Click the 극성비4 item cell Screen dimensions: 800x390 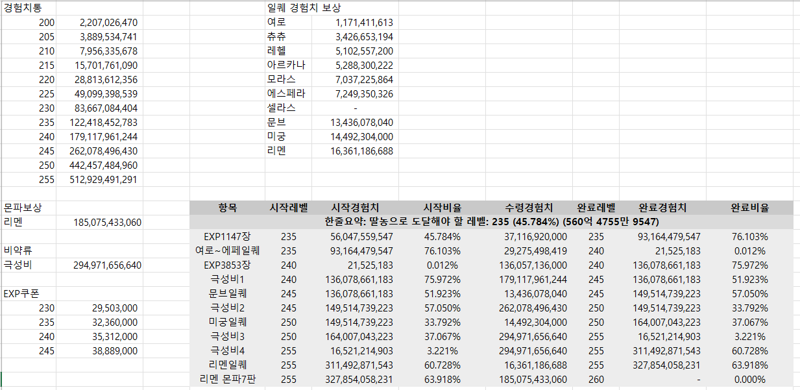point(227,351)
